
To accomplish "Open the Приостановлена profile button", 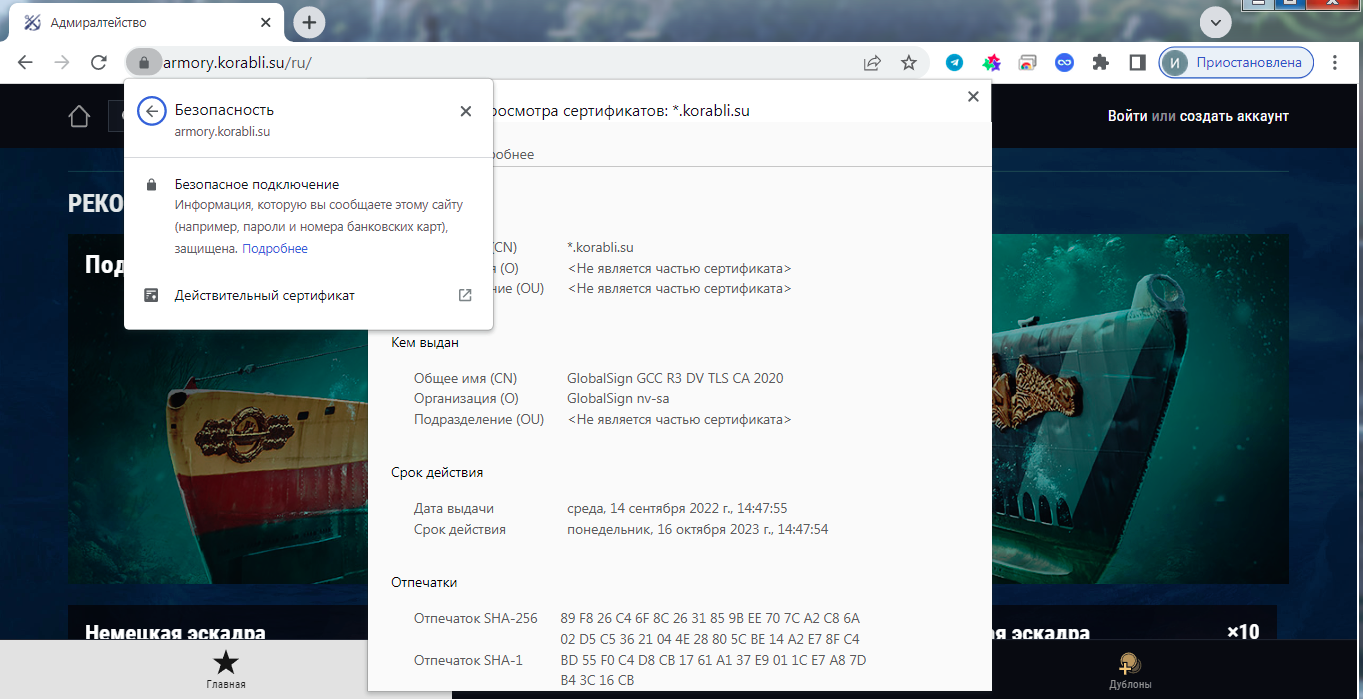I will coord(1236,62).
